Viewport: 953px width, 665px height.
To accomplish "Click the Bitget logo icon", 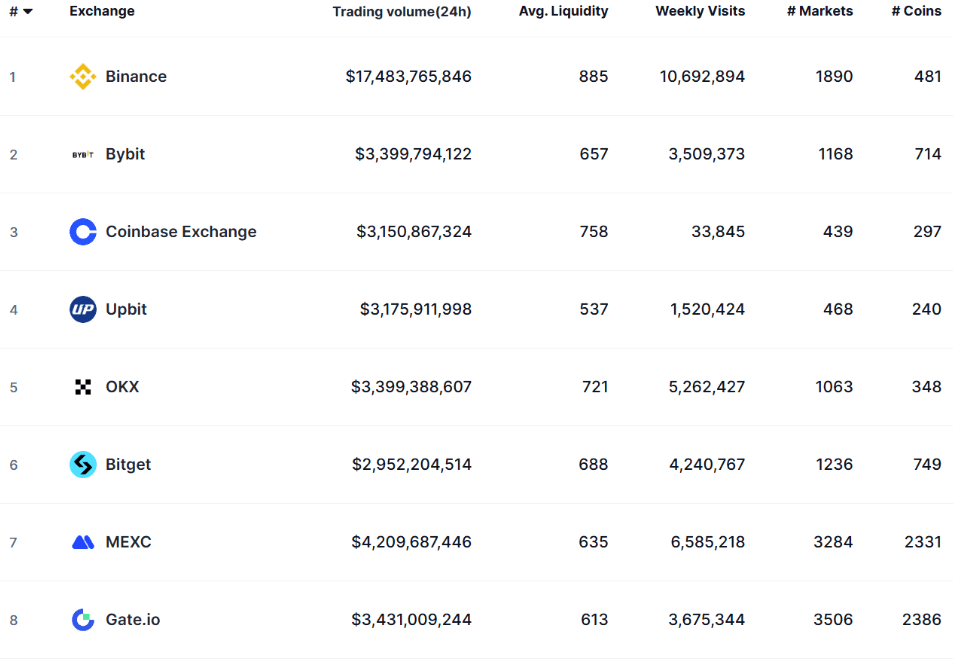I will [x=83, y=464].
